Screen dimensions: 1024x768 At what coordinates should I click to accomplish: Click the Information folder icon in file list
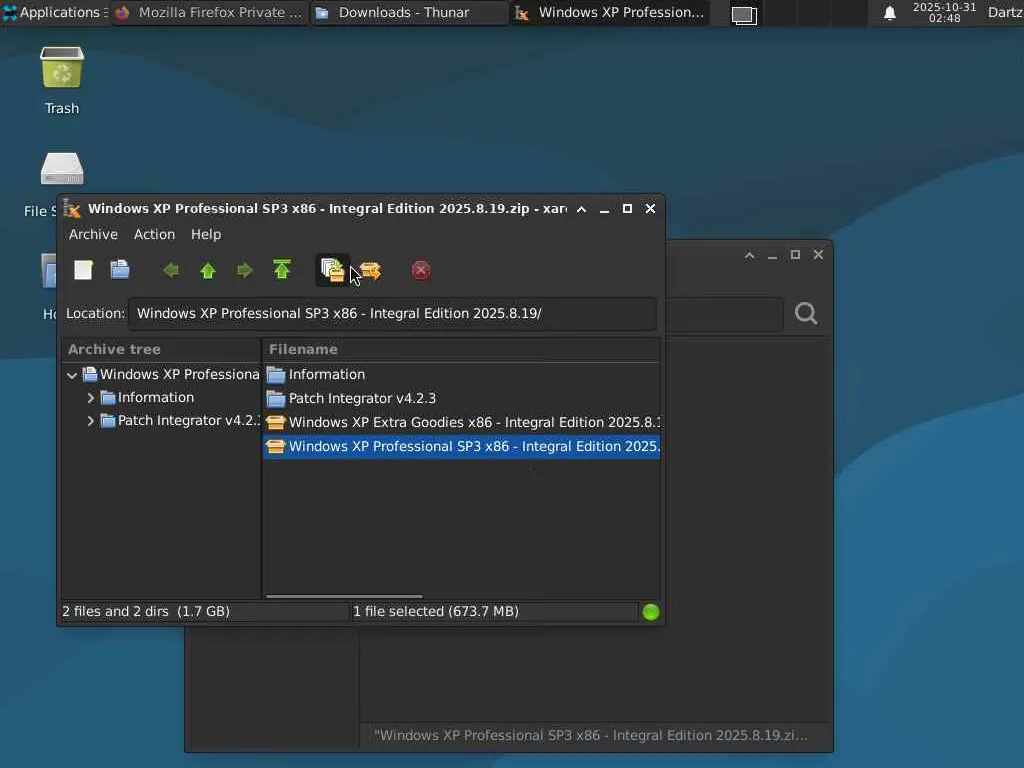point(276,375)
